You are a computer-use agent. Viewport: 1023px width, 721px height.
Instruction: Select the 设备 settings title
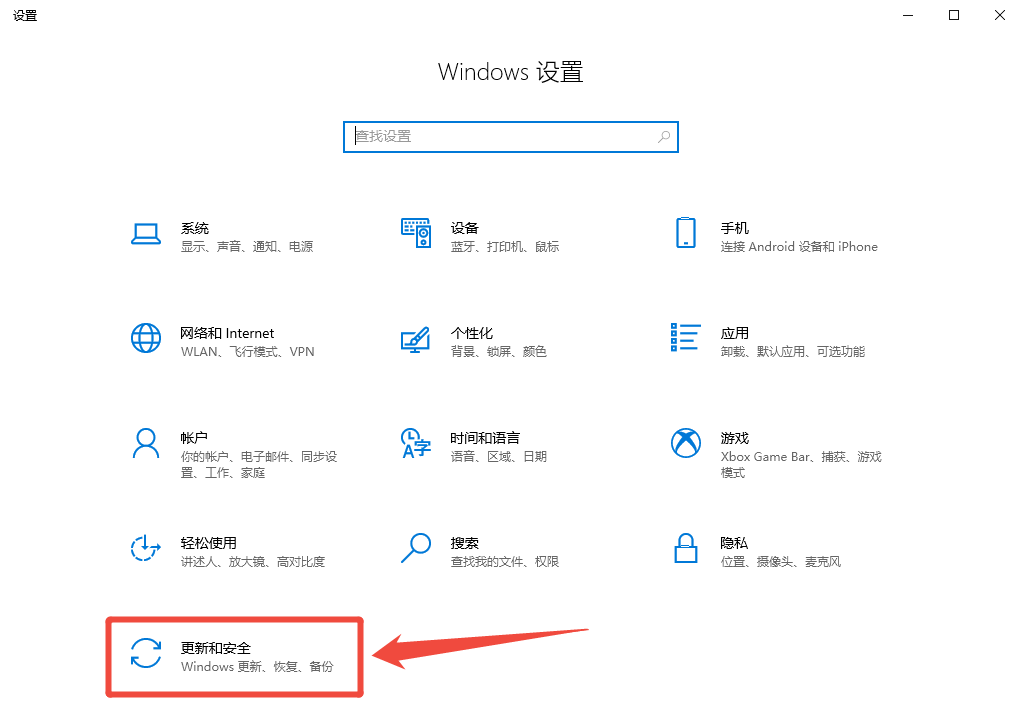point(465,228)
